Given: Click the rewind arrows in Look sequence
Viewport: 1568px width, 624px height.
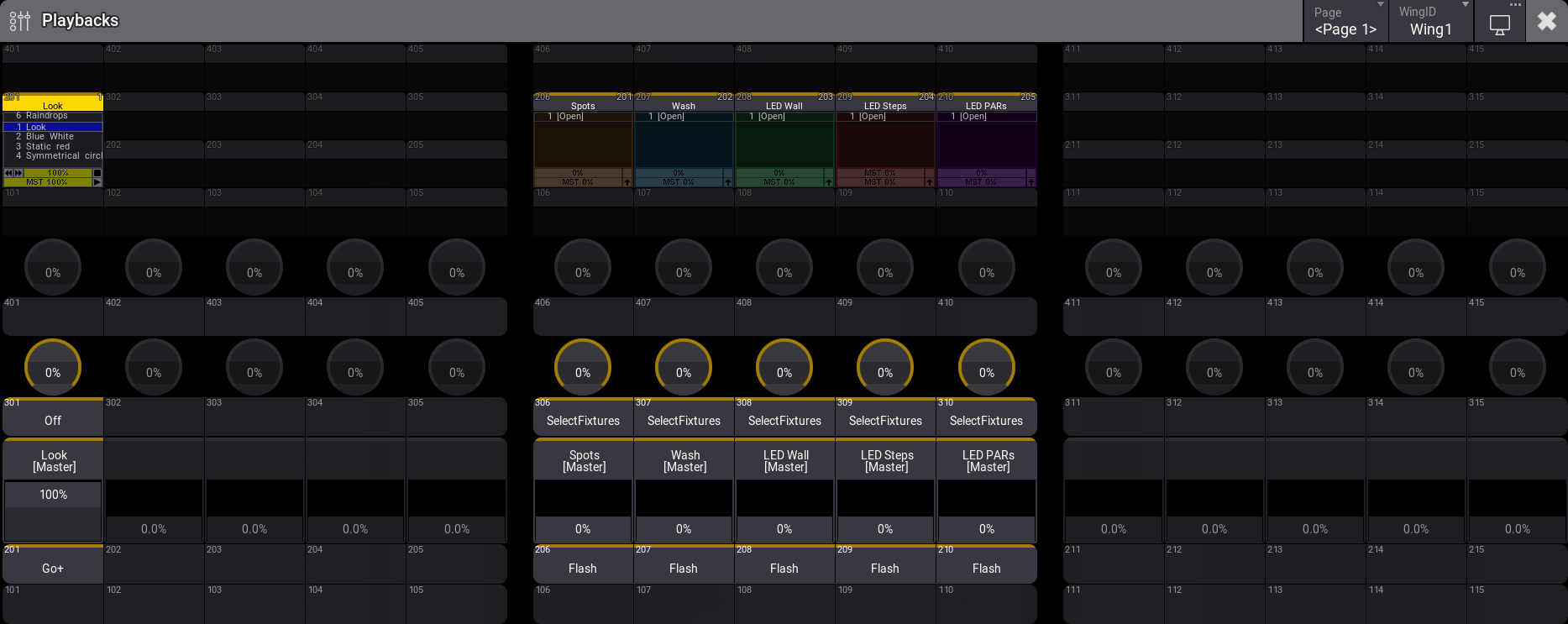Looking at the screenshot, I should (x=8, y=173).
